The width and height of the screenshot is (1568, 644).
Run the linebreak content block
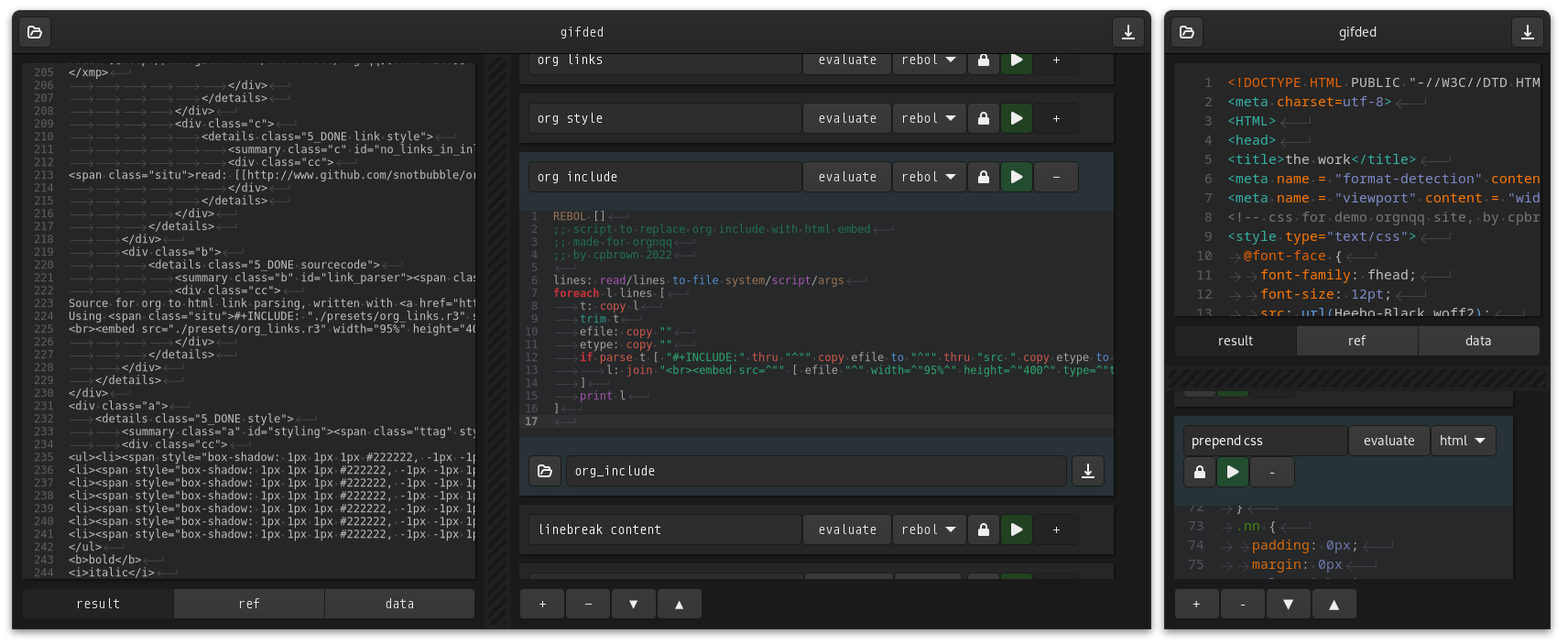pyautogui.click(x=1017, y=529)
